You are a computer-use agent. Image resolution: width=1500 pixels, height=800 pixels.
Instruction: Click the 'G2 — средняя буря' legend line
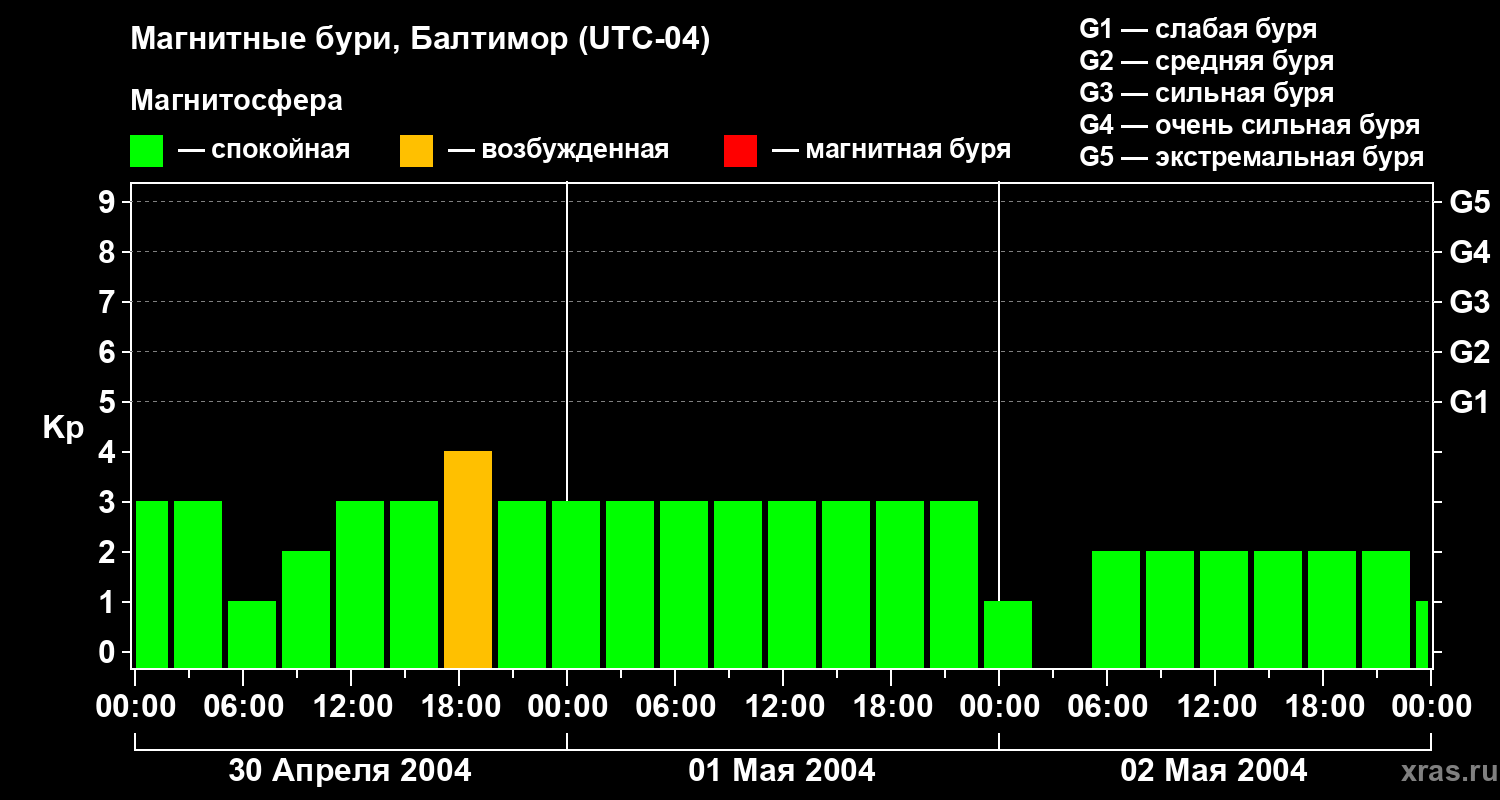(1206, 61)
